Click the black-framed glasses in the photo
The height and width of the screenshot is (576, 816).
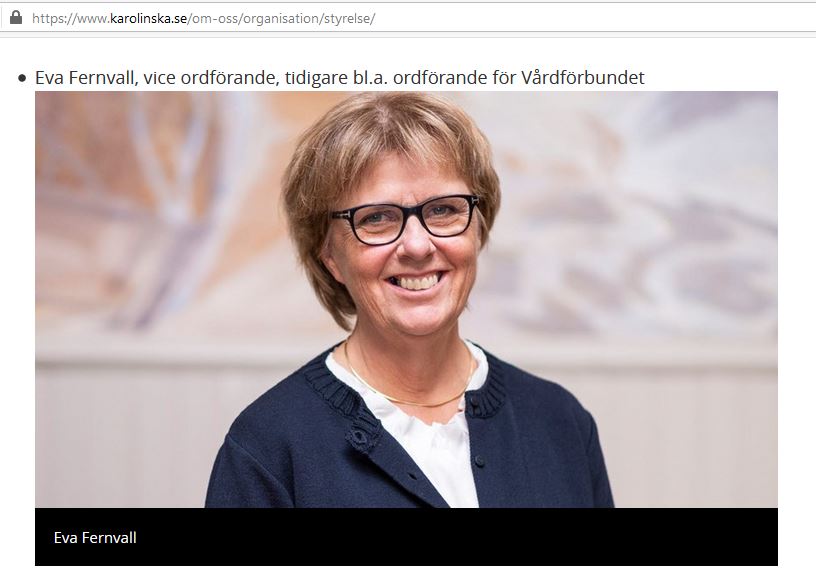pos(405,220)
